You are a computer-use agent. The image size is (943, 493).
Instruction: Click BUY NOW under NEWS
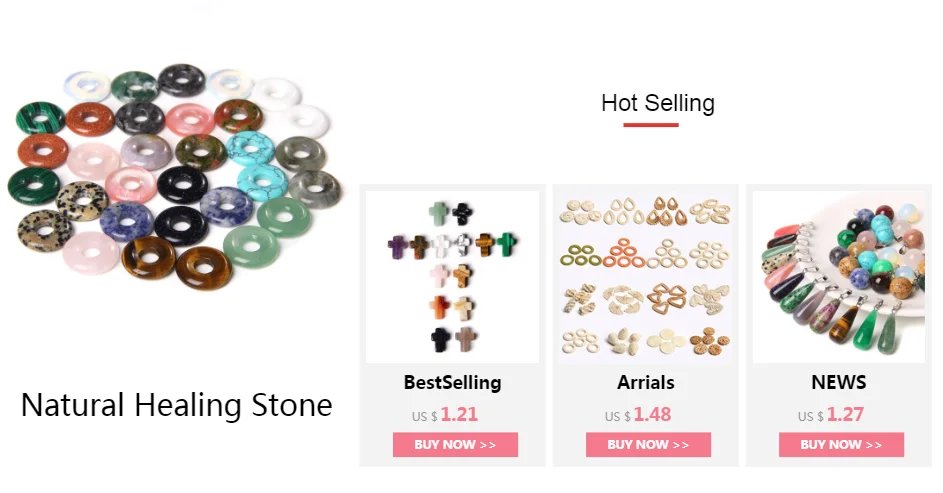841,444
